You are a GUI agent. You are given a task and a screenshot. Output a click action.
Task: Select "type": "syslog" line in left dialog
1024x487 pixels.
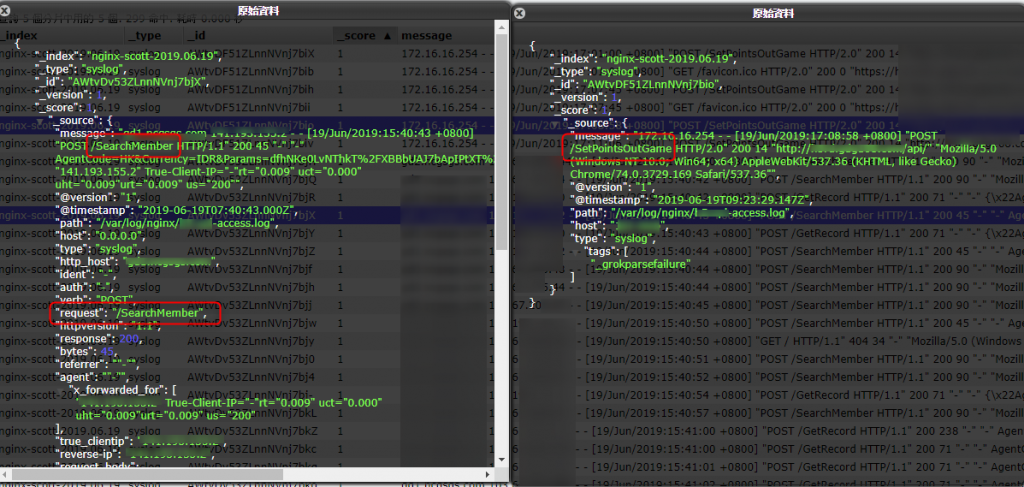tap(99, 249)
